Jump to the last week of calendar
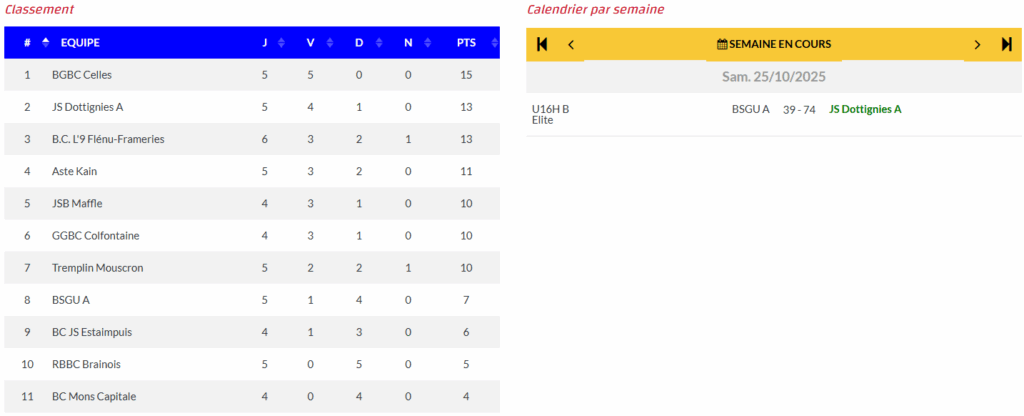1024x416 pixels. point(1006,44)
